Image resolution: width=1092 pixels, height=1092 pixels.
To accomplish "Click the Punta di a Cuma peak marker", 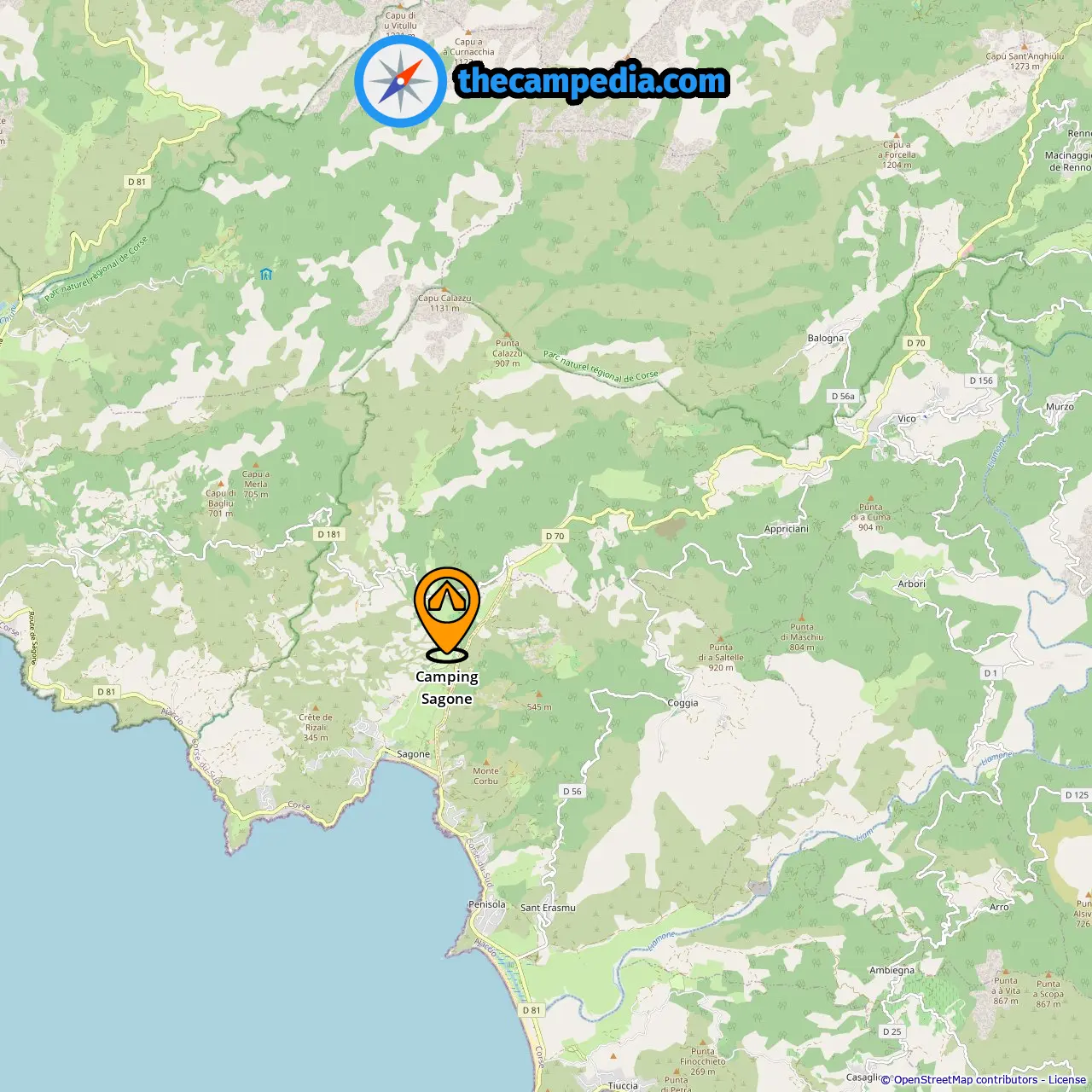I will [x=871, y=497].
